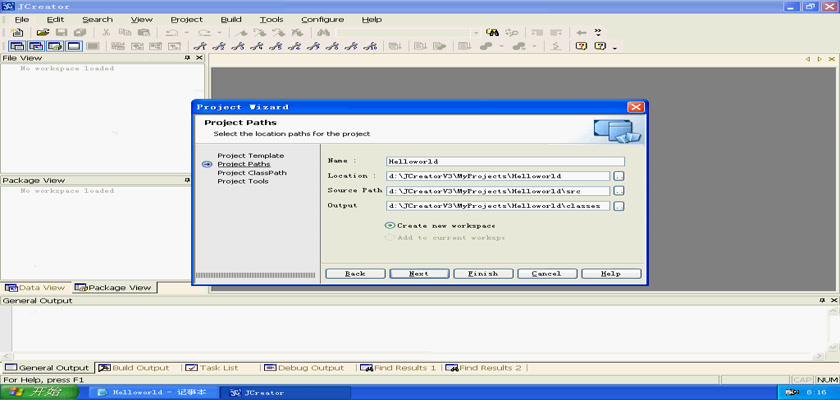This screenshot has height=400, width=840.
Task: Click the Next button in wizard
Action: click(419, 274)
